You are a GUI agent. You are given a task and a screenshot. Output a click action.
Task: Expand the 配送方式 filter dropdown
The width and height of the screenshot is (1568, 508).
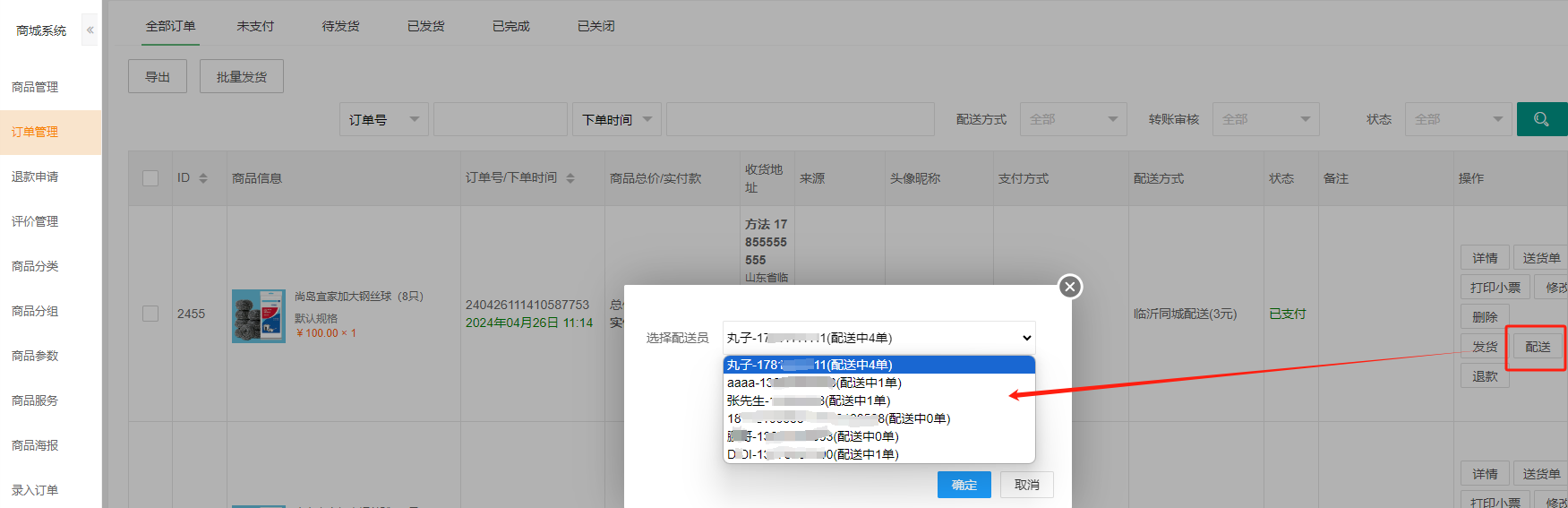tap(1073, 119)
